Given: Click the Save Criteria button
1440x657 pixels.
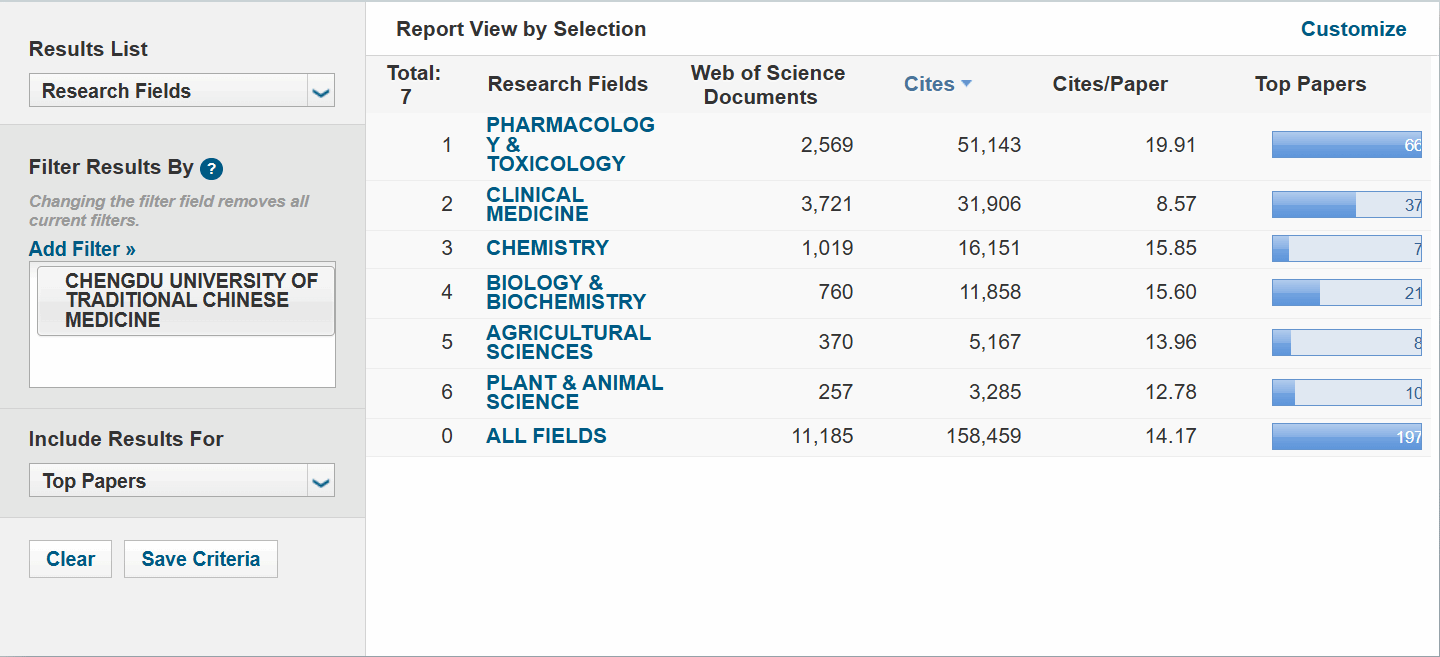Looking at the screenshot, I should [x=200, y=559].
